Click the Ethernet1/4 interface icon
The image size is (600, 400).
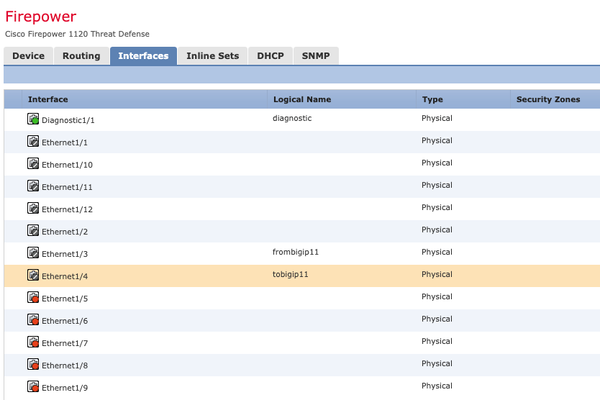pos(33,275)
